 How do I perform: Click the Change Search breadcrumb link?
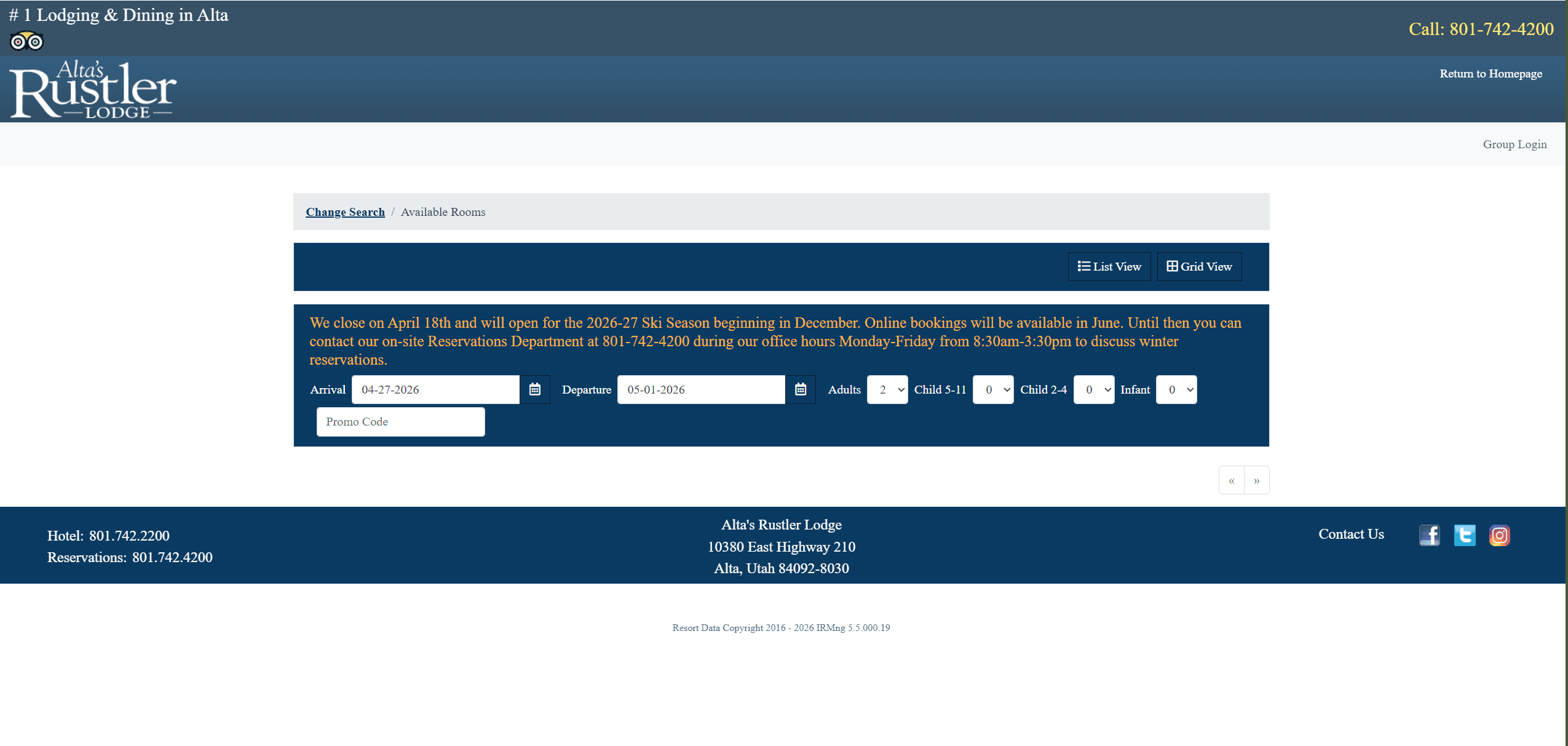pos(345,212)
